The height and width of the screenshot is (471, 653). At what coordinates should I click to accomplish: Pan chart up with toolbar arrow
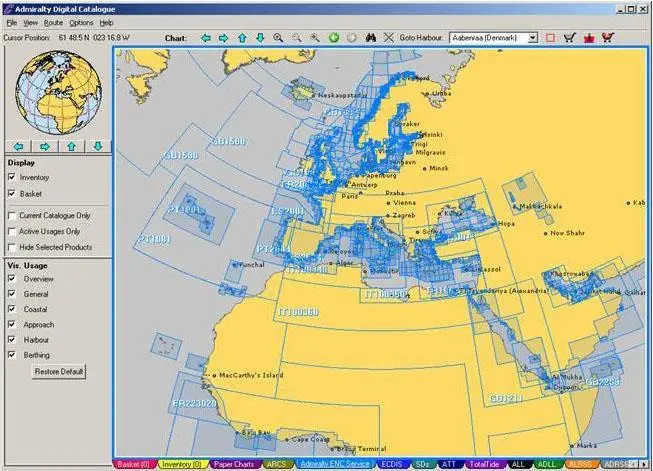242,38
